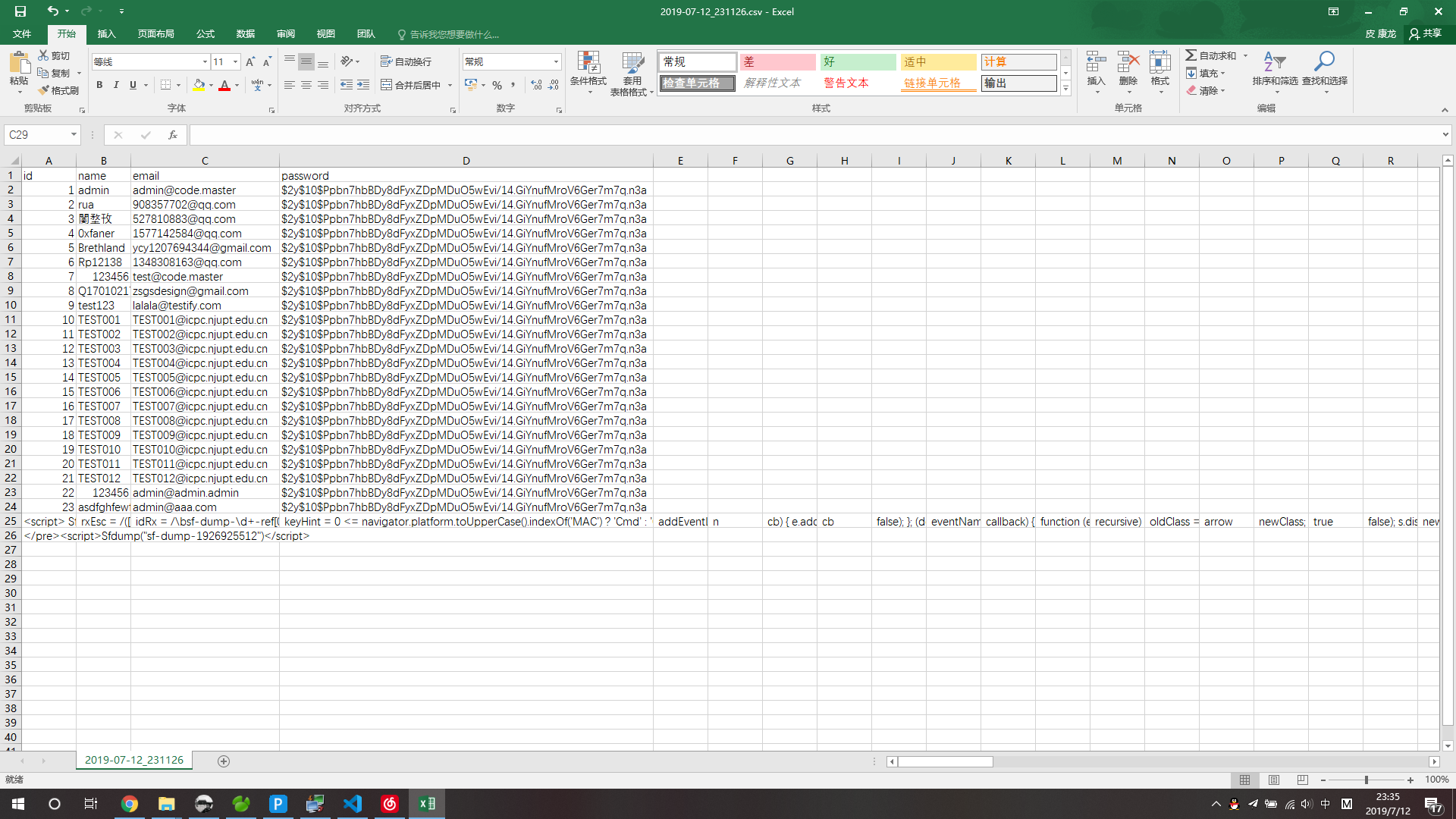The width and height of the screenshot is (1456, 819).
Task: Switch to the Data ribbon tab
Action: pos(246,34)
